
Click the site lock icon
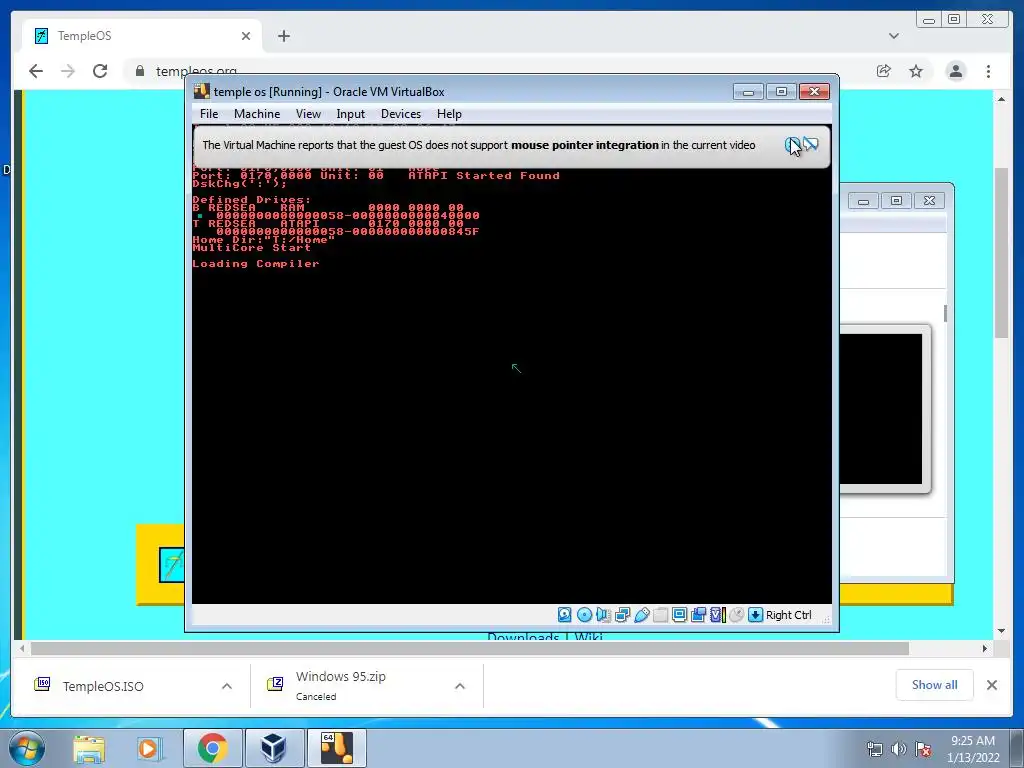click(x=140, y=71)
